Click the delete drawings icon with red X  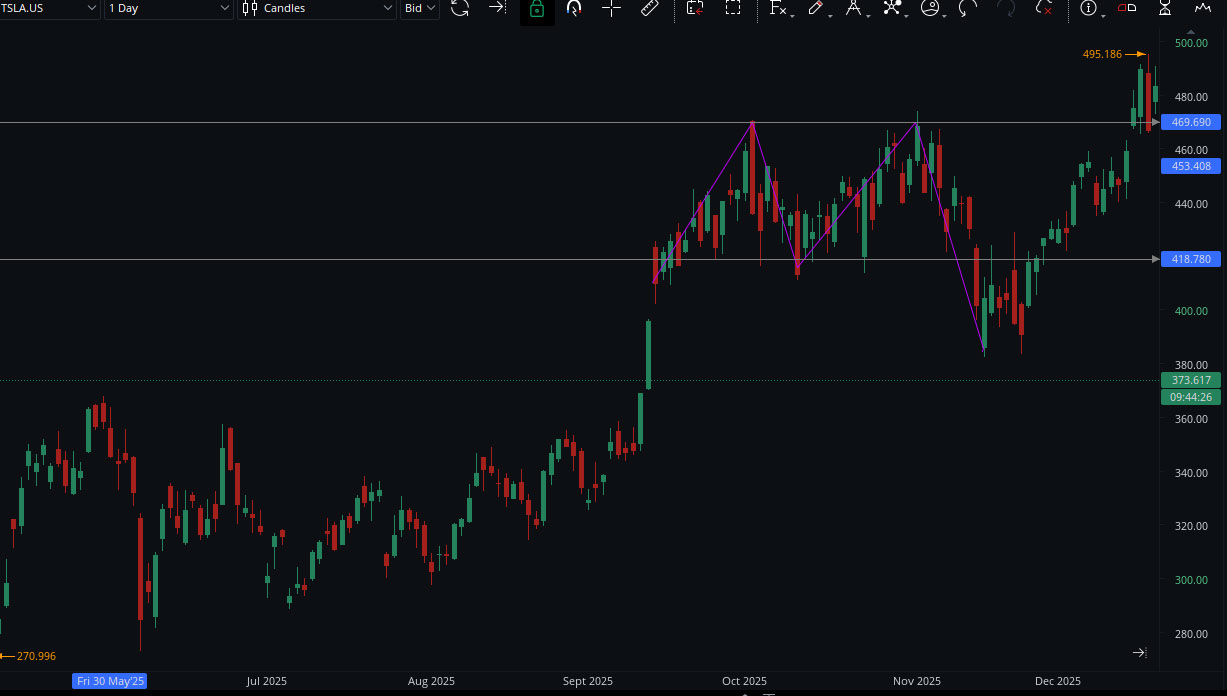1044,9
